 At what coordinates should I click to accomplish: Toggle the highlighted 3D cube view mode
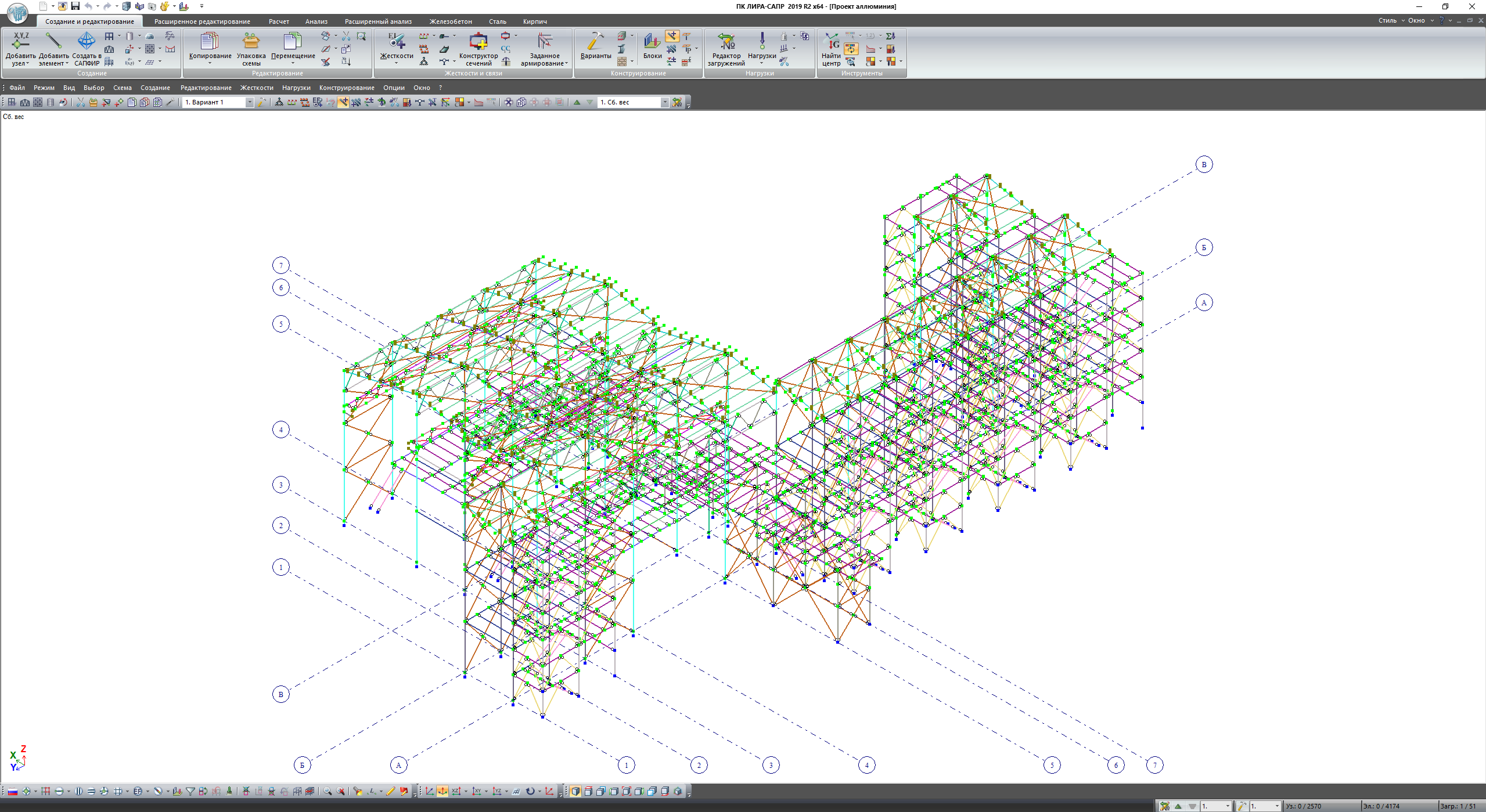[x=575, y=792]
